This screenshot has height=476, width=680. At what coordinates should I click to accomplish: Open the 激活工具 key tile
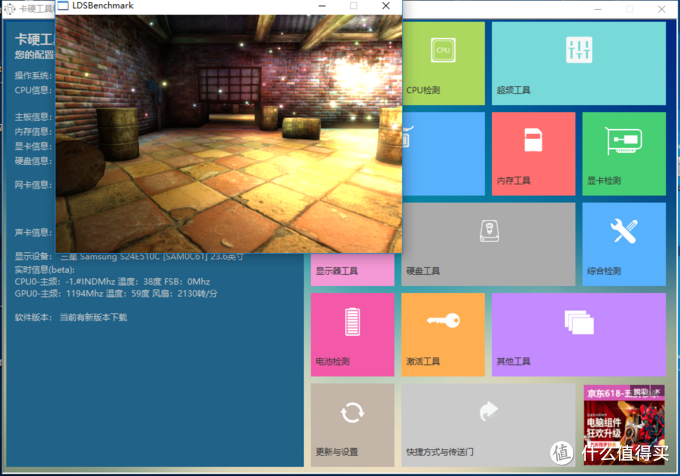click(x=443, y=334)
